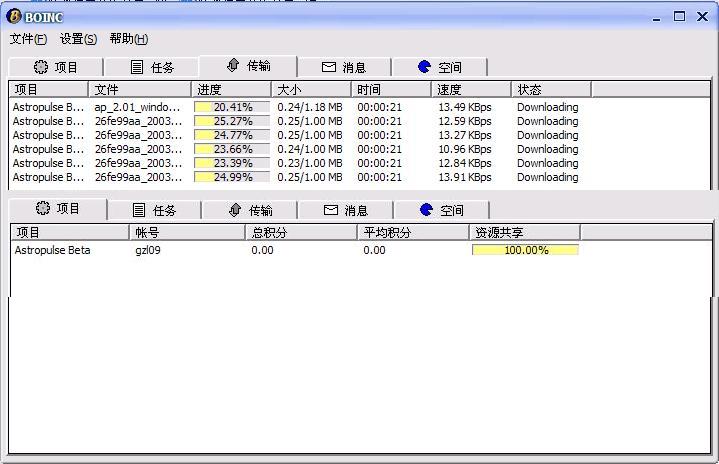Switch to the upper 项目 tab label
The width and height of the screenshot is (719, 464).
pos(66,67)
